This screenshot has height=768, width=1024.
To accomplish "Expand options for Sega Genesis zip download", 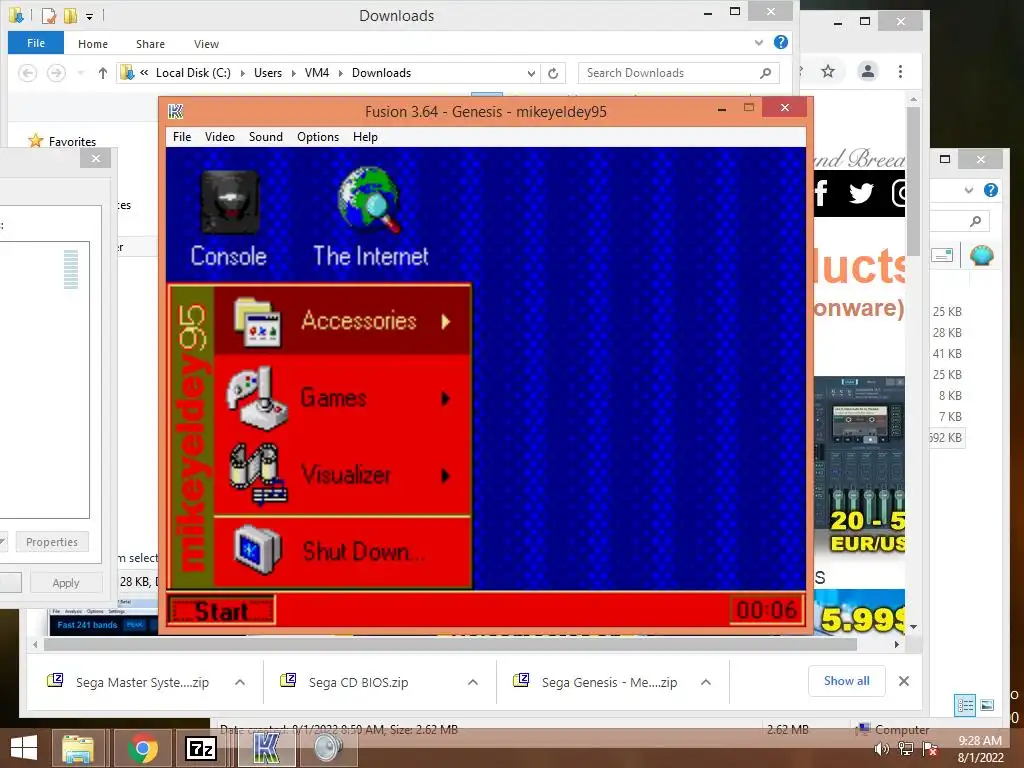I will [x=706, y=682].
